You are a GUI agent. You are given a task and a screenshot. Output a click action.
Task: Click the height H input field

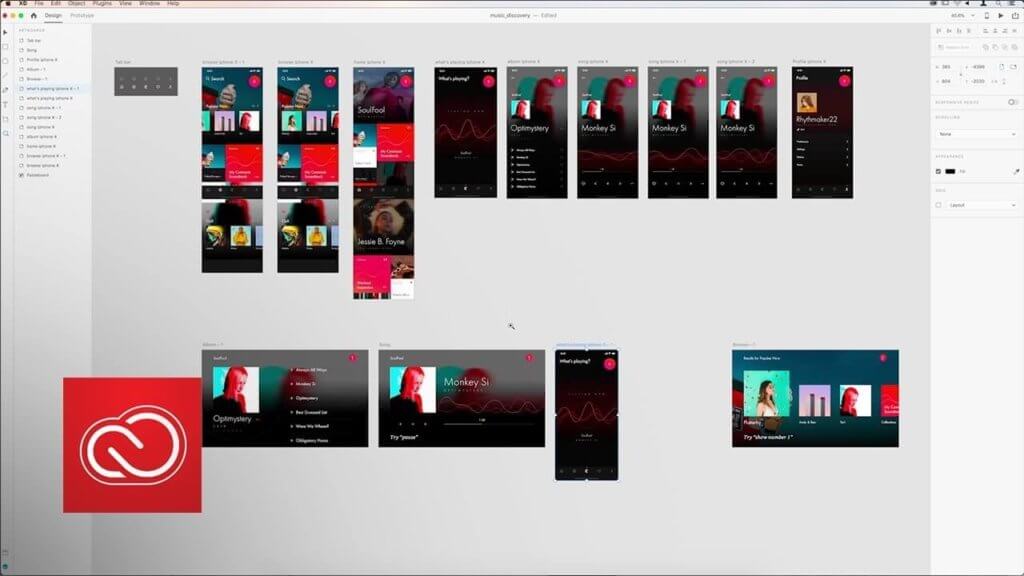click(x=946, y=81)
